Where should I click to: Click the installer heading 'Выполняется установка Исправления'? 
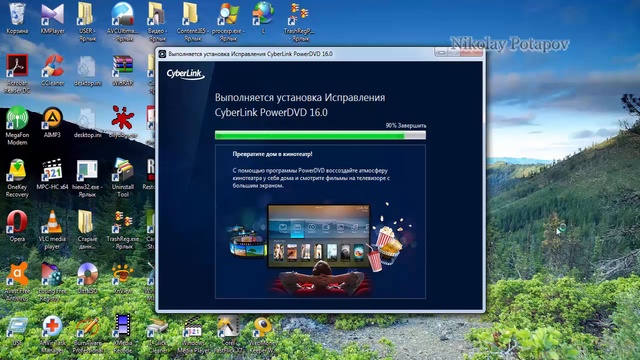coord(300,98)
